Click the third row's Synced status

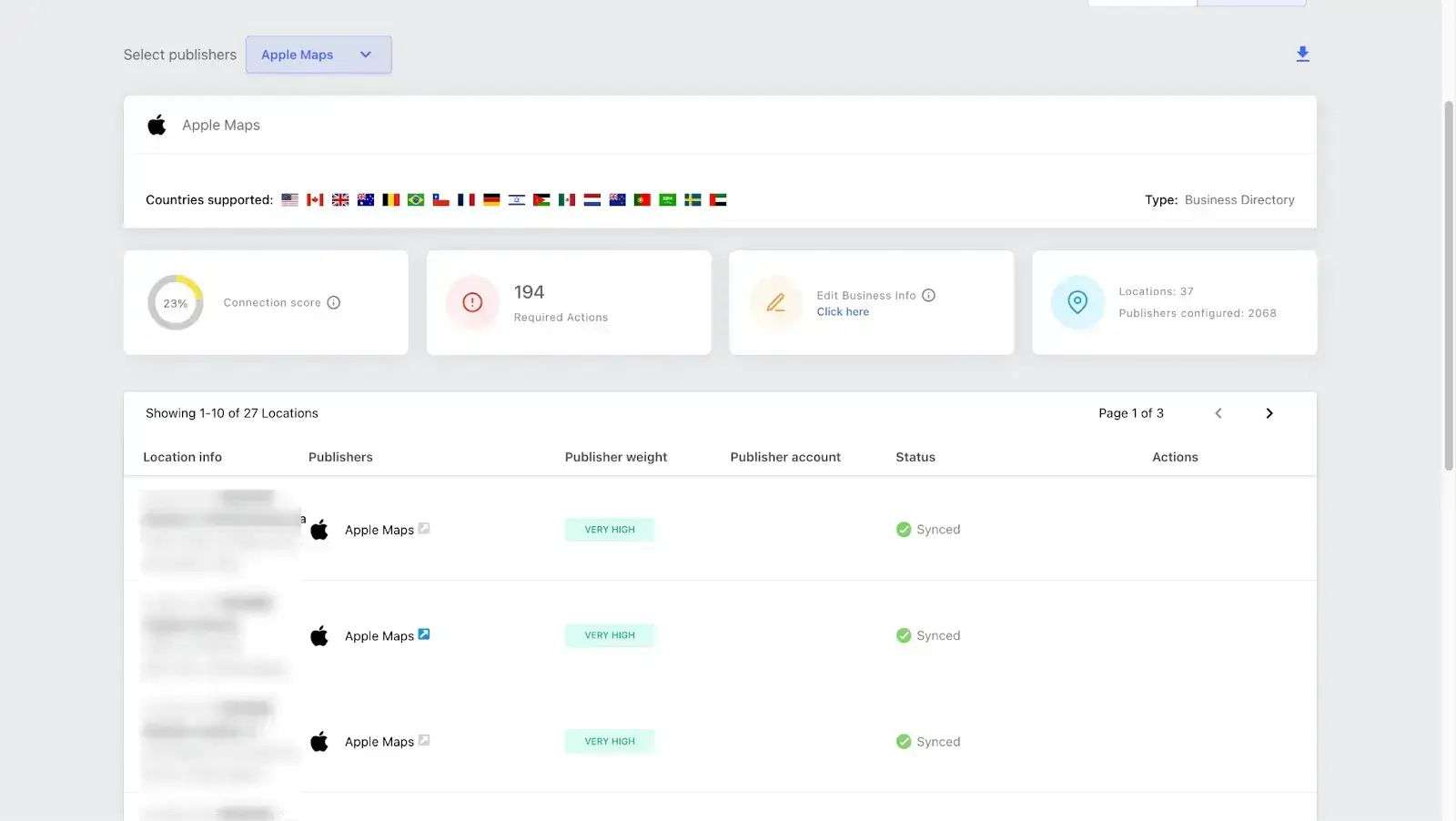pos(928,742)
